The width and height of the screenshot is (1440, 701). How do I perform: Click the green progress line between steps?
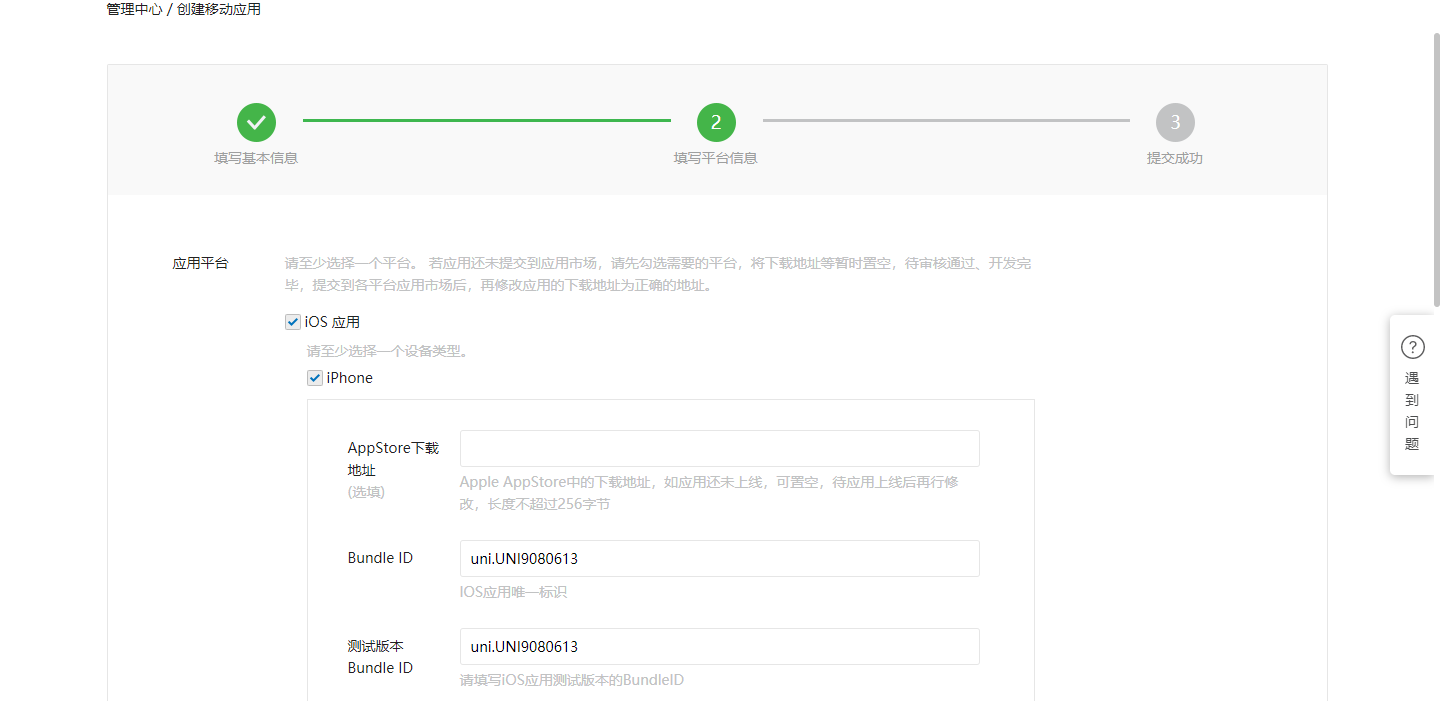tap(486, 121)
